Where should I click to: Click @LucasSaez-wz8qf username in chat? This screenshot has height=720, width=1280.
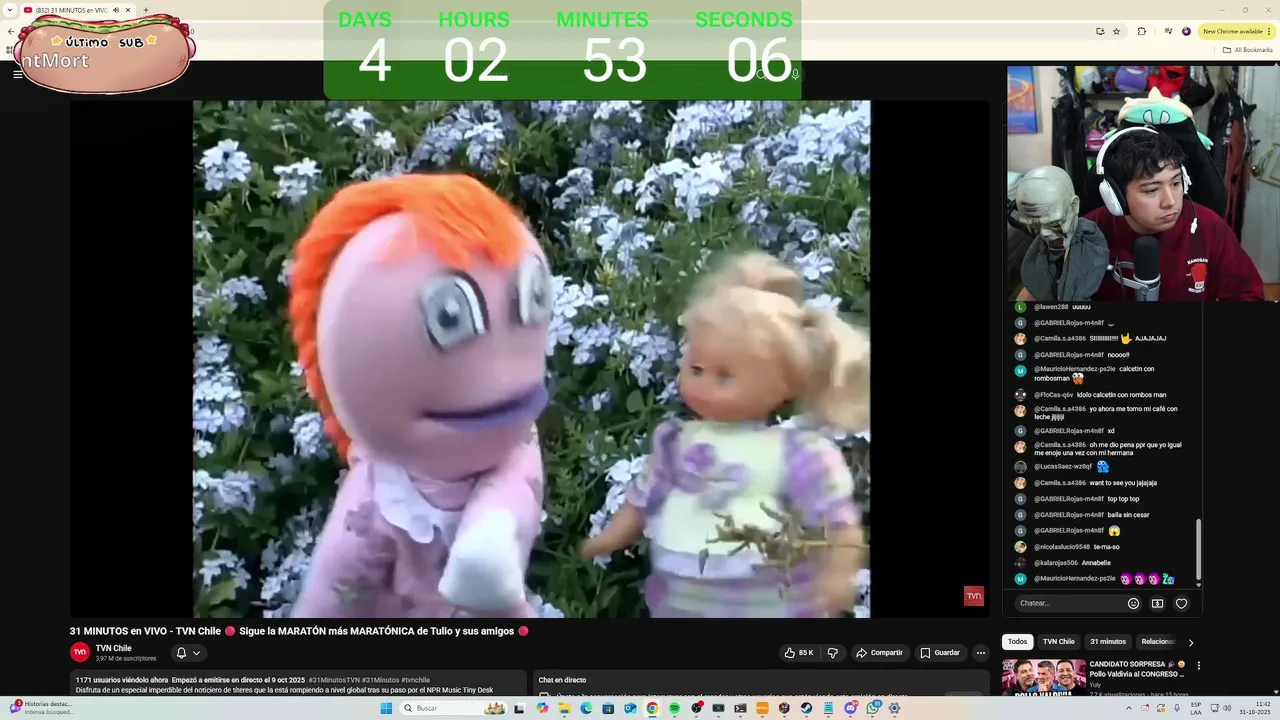tap(1063, 467)
